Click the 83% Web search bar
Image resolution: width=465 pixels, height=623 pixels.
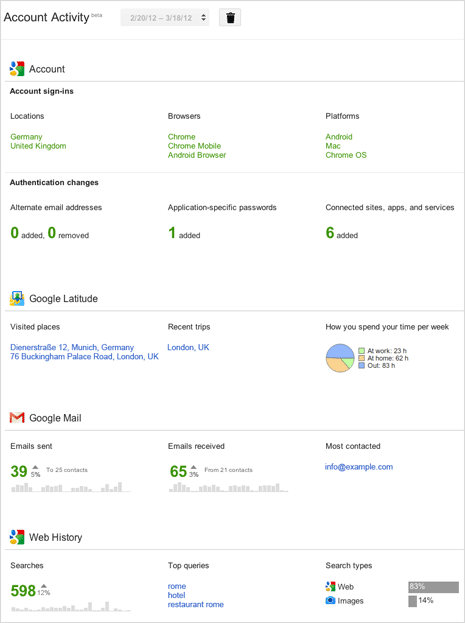click(434, 587)
